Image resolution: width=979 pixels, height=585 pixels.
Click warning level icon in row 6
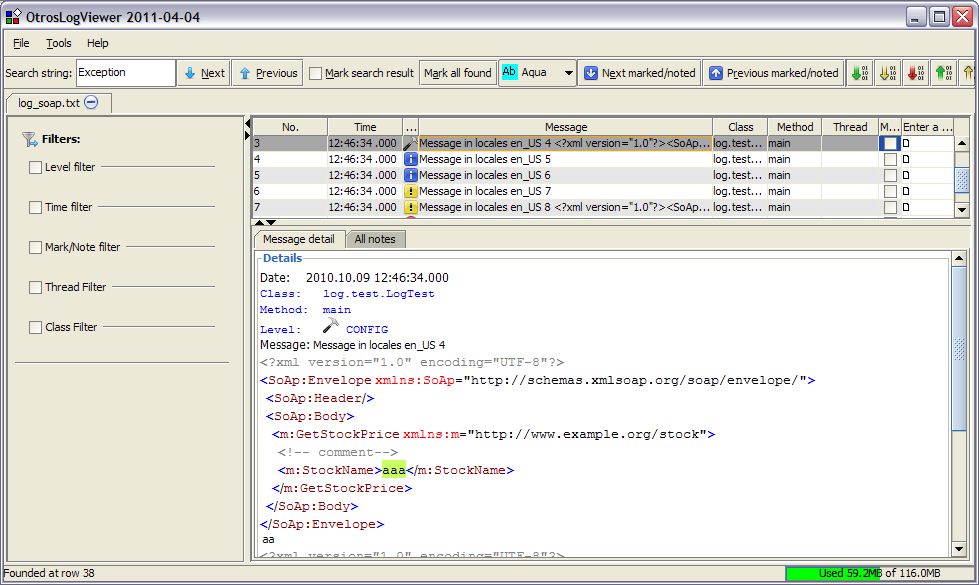[410, 192]
